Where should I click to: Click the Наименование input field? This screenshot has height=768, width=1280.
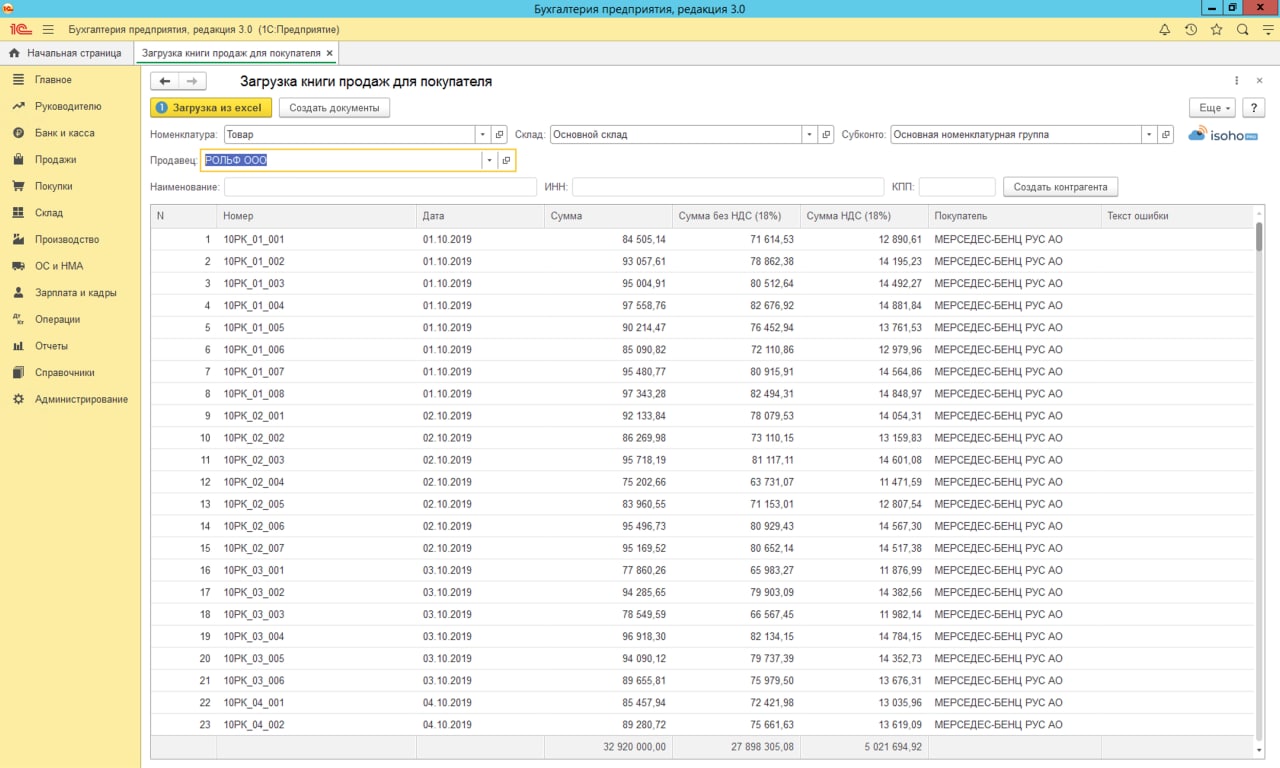pyautogui.click(x=380, y=187)
